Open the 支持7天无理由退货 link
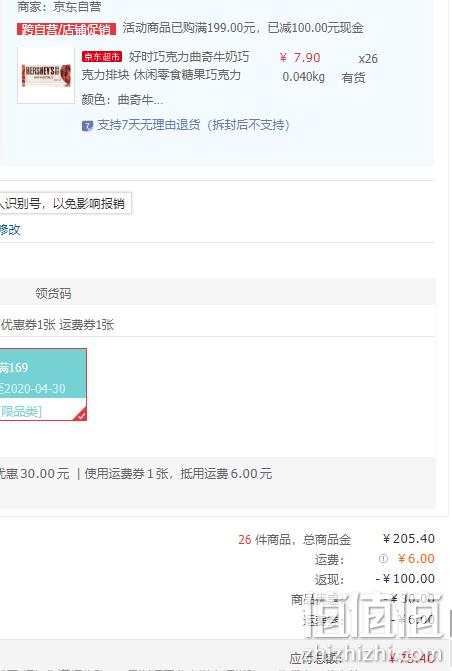Image resolution: width=452 pixels, height=671 pixels. coord(193,125)
